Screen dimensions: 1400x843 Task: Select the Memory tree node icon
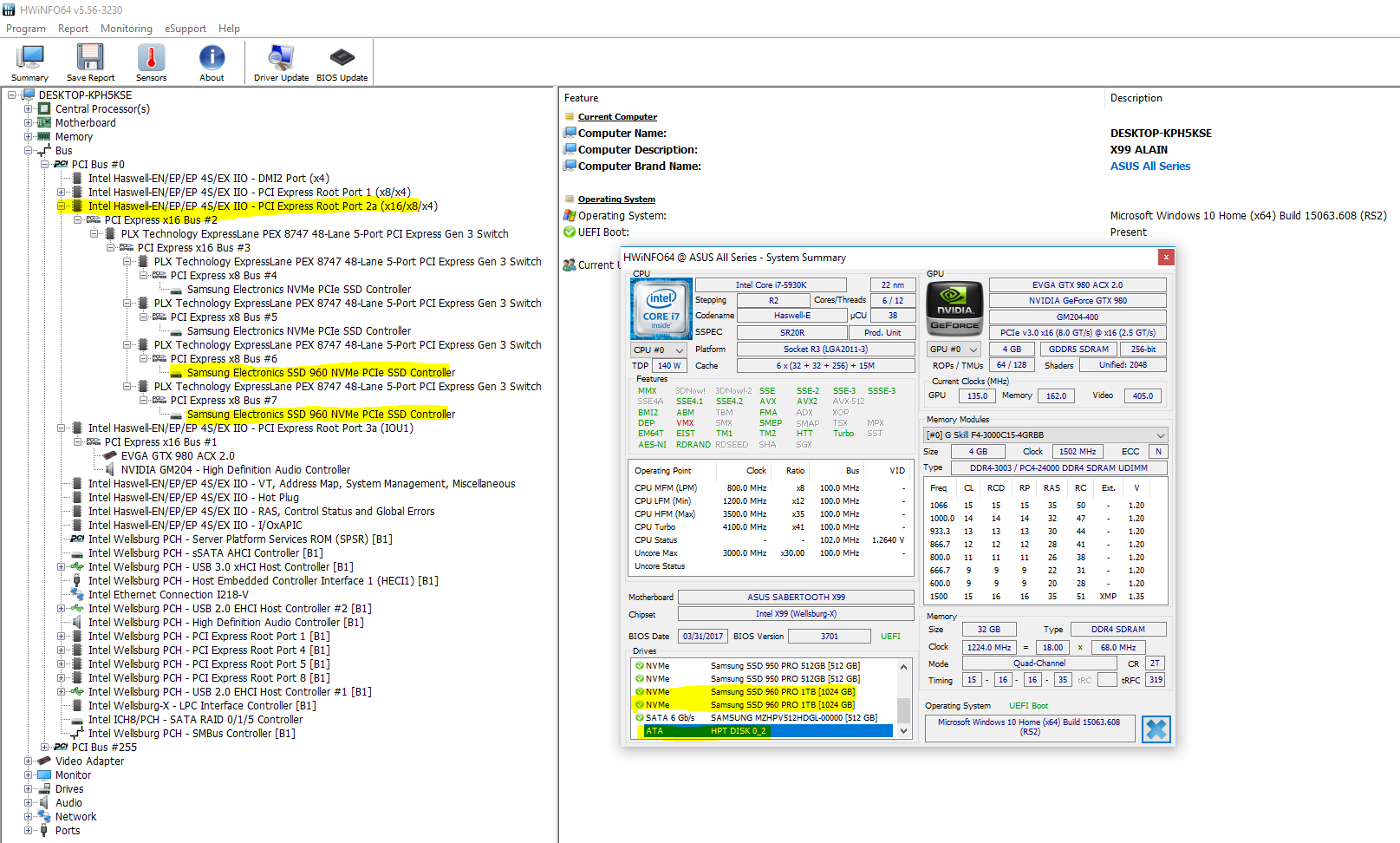44,137
